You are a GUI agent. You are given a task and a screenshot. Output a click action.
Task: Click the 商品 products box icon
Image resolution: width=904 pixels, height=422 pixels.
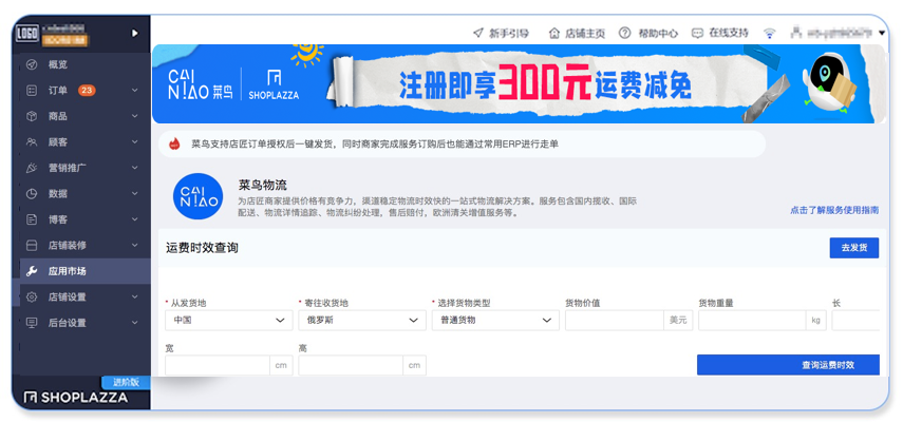[x=32, y=116]
